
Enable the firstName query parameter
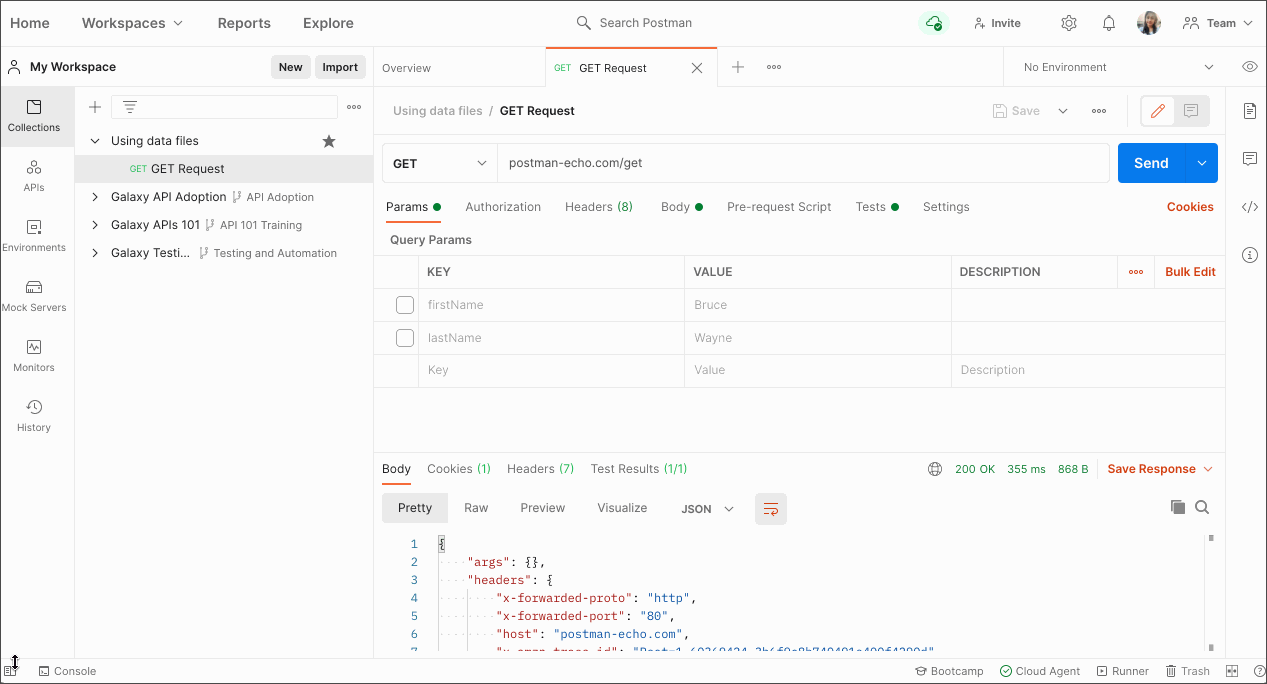[x=405, y=305]
